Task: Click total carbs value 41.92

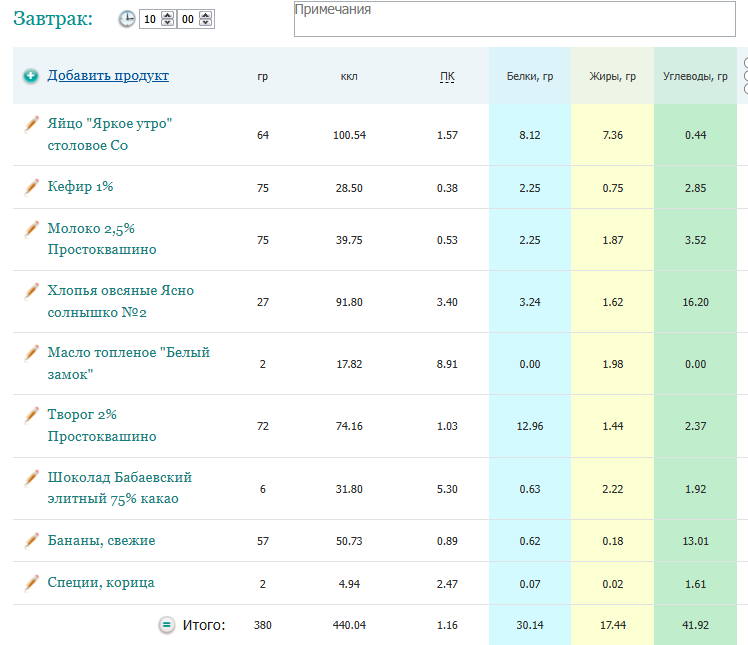Action: pyautogui.click(x=696, y=625)
